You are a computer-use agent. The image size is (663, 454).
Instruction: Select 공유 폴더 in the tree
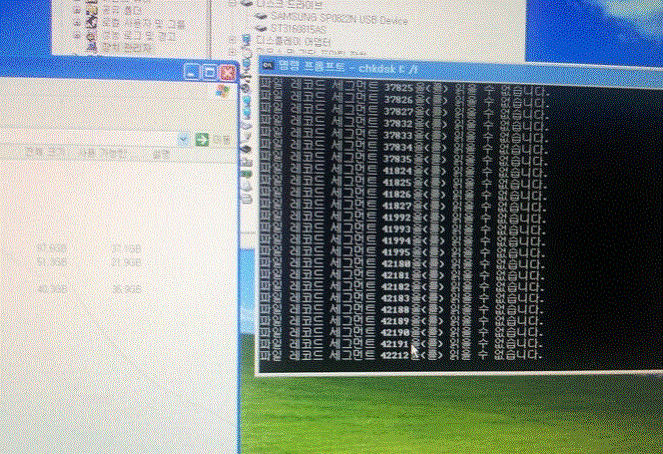(122, 10)
